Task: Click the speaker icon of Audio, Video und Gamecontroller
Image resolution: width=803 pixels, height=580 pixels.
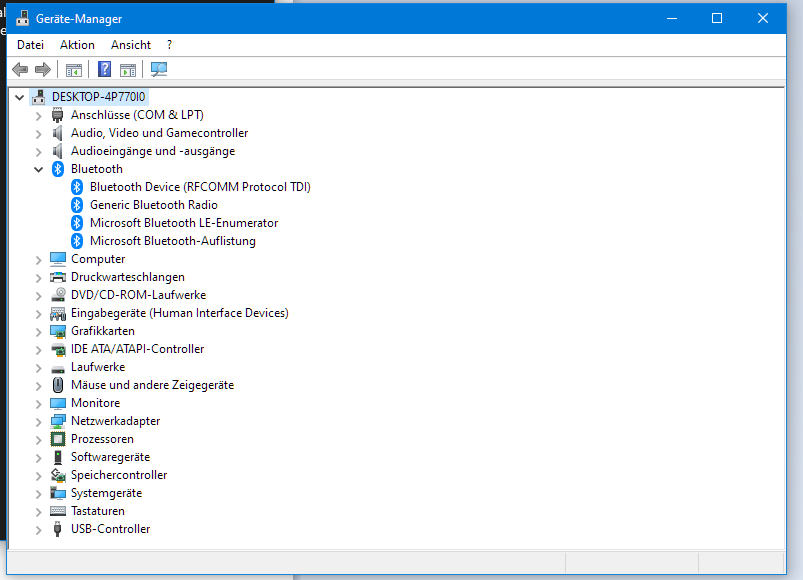Action: pyautogui.click(x=57, y=133)
